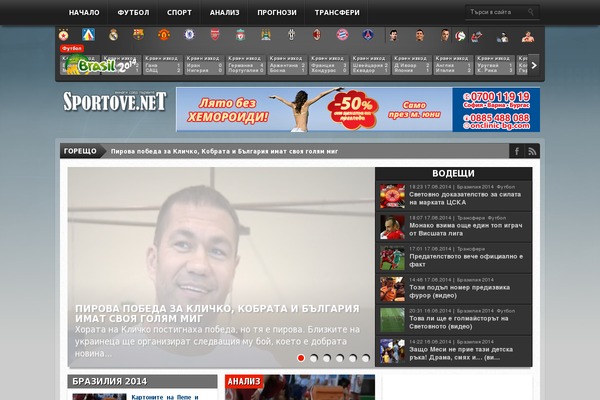Open Този подъл номер предизвика фурор article

459,291
